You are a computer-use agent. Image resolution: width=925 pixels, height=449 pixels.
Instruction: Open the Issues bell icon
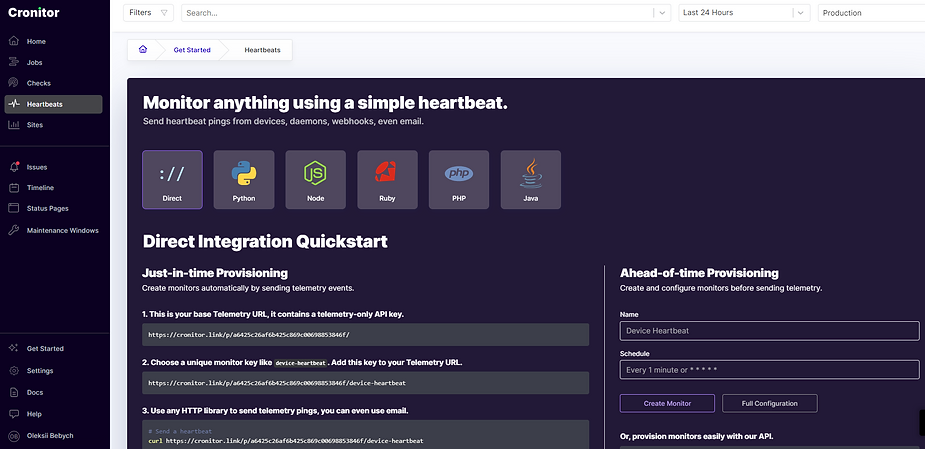(x=14, y=167)
